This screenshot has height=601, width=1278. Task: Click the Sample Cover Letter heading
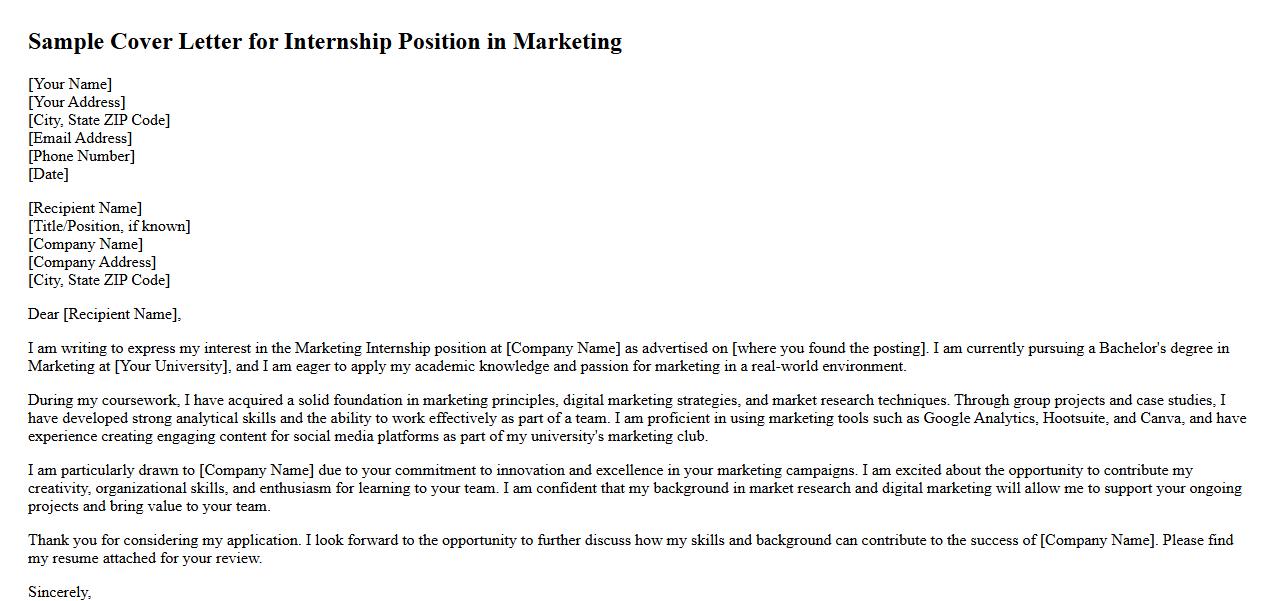tap(324, 41)
